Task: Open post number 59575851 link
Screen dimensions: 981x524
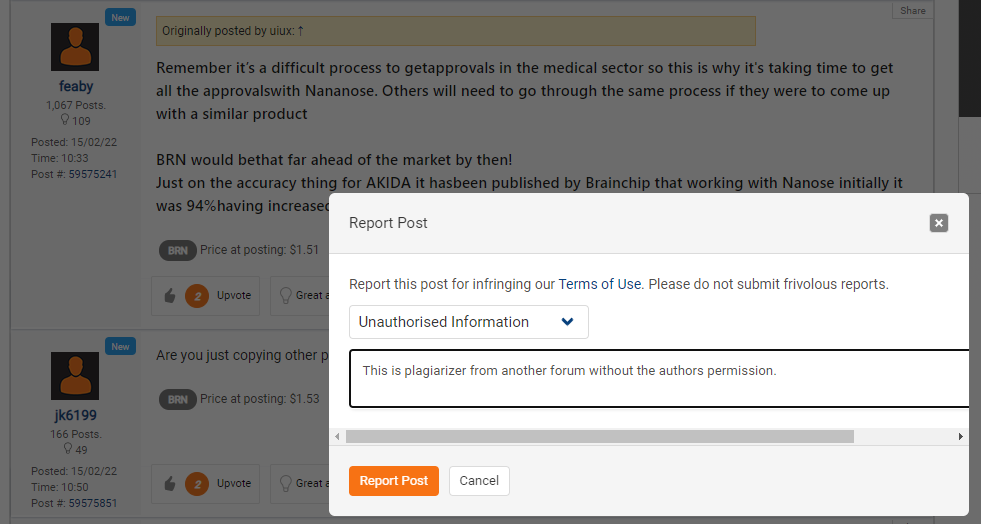Action: pos(93,503)
